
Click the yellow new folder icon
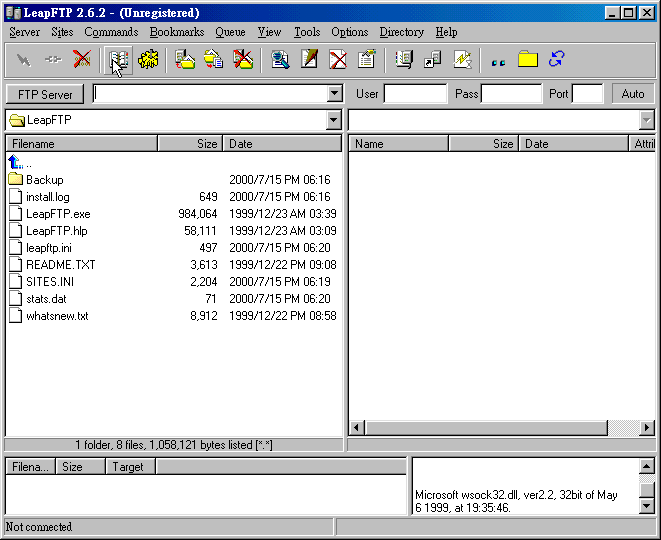coord(528,59)
